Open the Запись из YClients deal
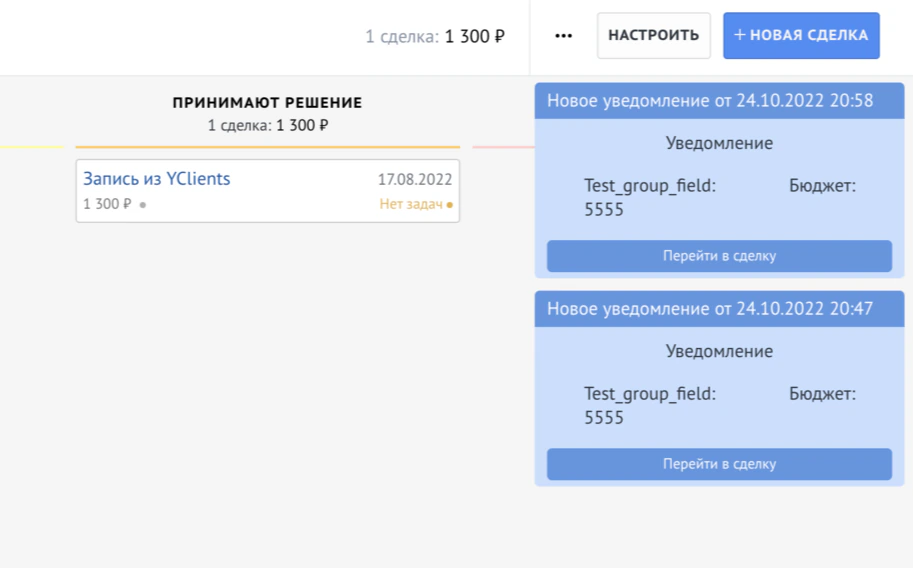Image resolution: width=913 pixels, height=568 pixels. 157,179
